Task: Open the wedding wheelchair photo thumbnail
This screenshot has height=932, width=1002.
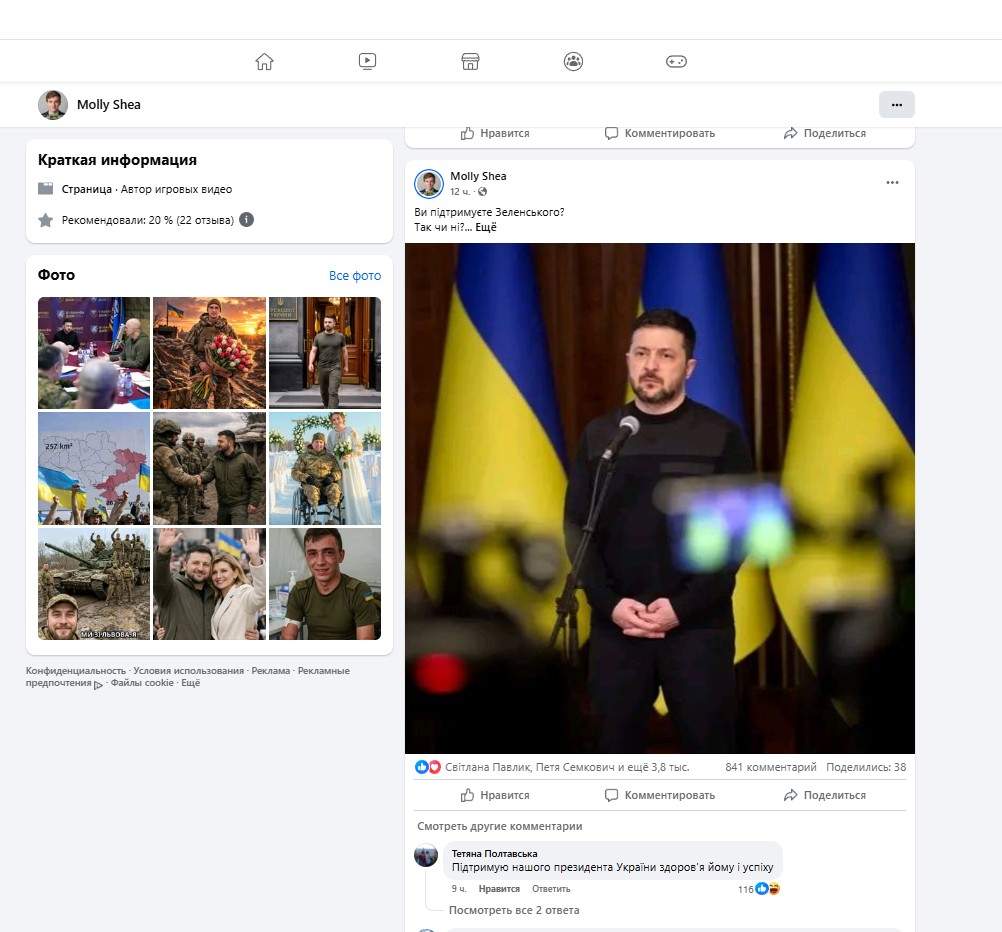Action: (x=325, y=469)
